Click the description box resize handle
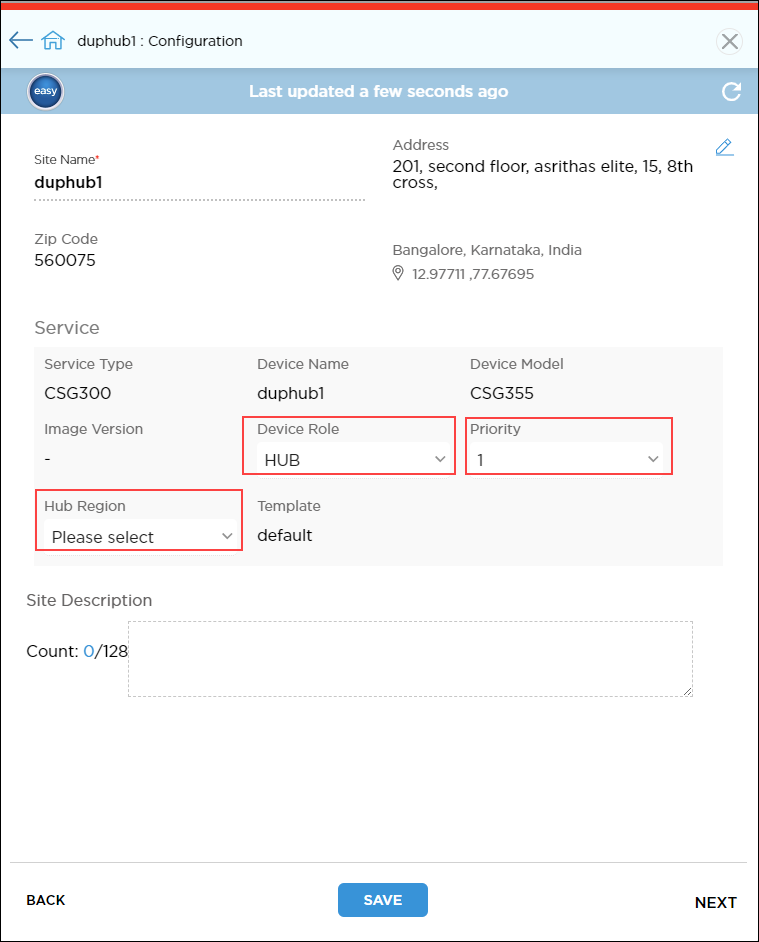The height and width of the screenshot is (942, 759). tap(687, 691)
